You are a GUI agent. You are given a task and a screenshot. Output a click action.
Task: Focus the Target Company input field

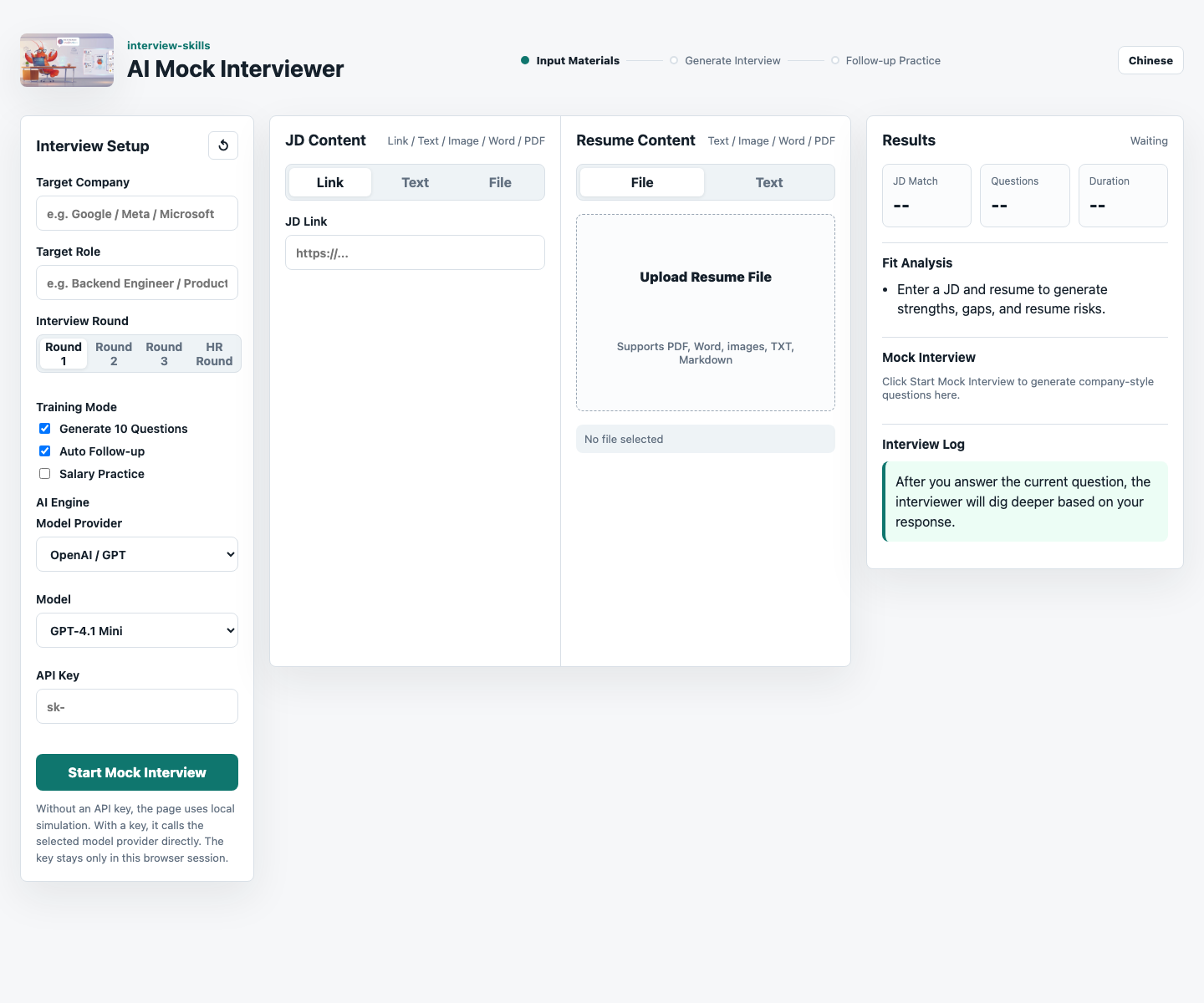click(x=137, y=213)
